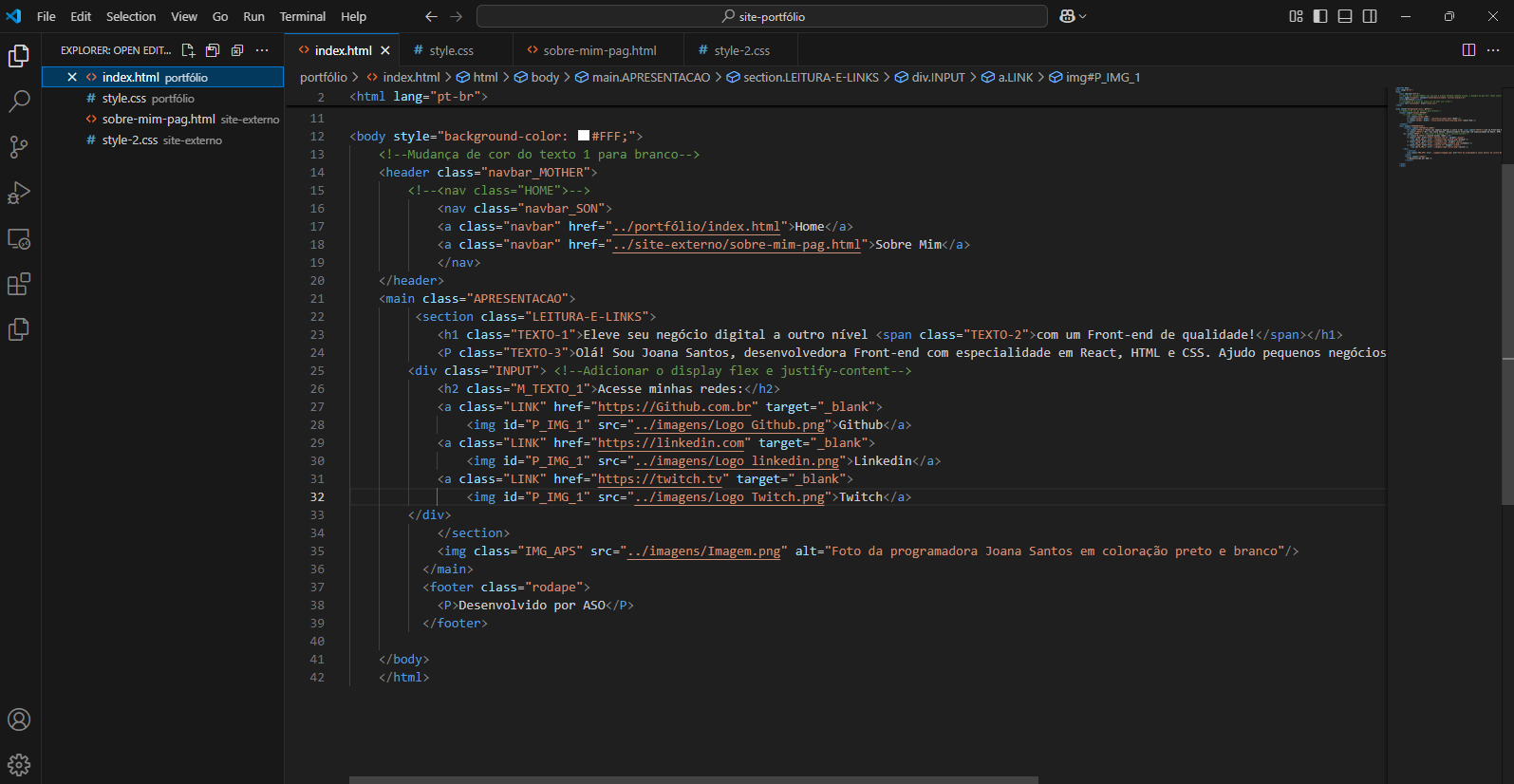
Task: Select index.html in Open Editors list
Action: click(162, 77)
